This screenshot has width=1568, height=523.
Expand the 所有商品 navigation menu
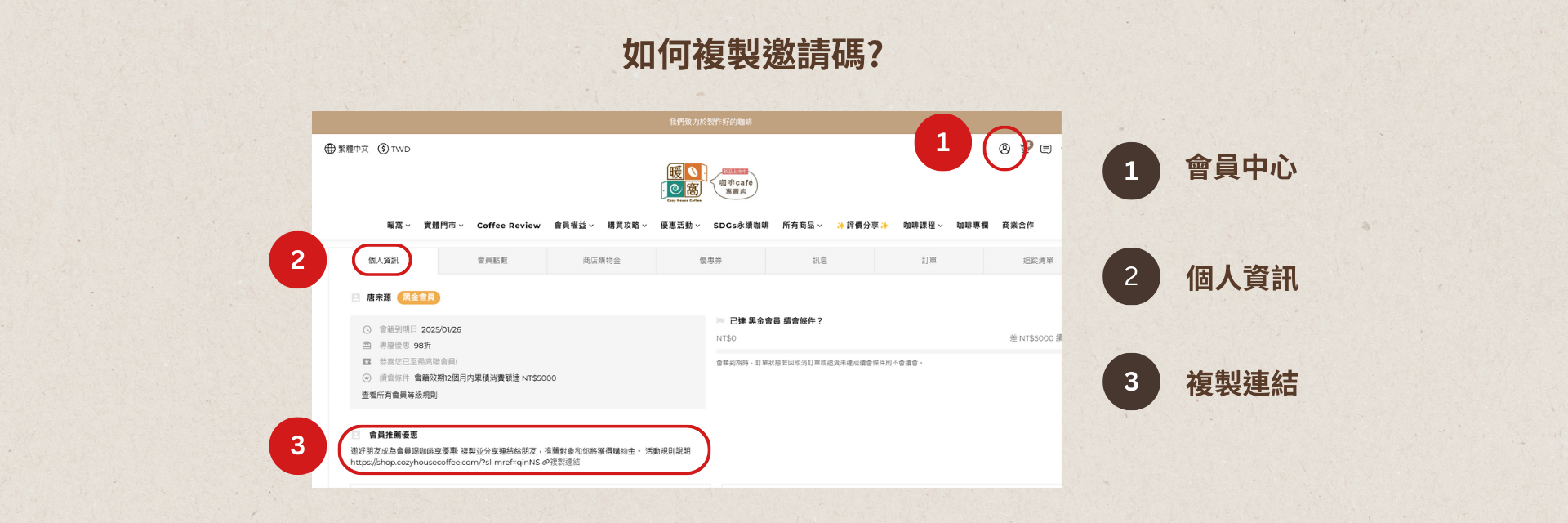coord(802,226)
